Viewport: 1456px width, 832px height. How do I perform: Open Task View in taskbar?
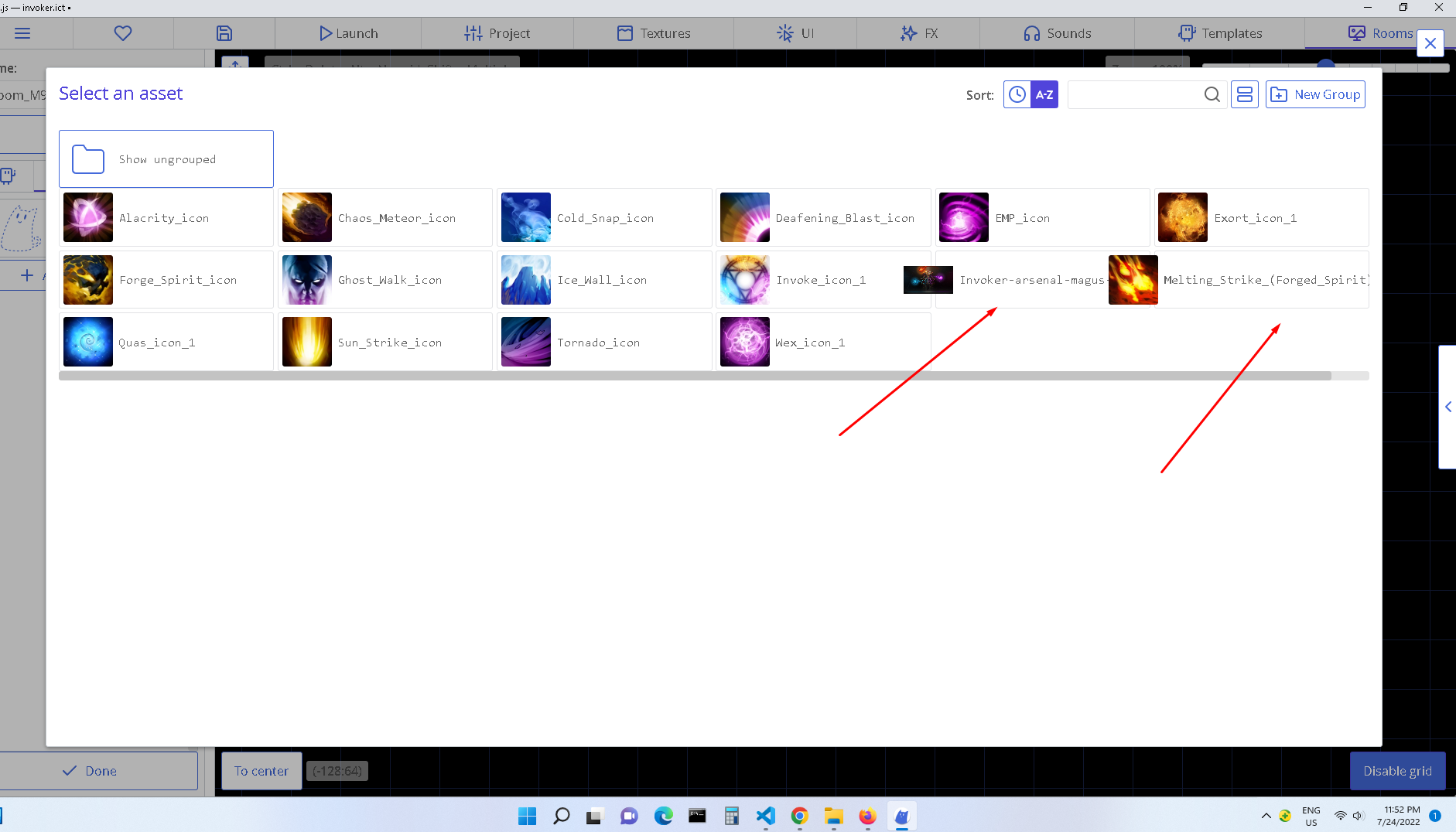[x=595, y=816]
